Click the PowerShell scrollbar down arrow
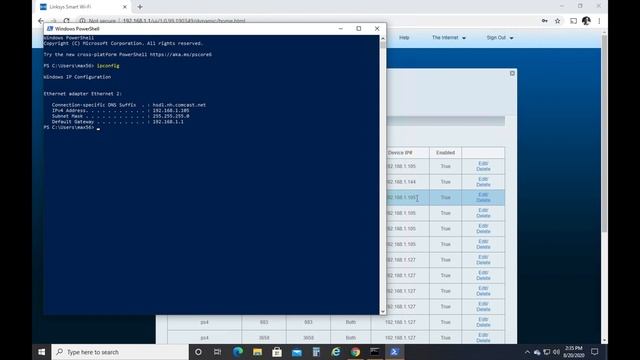This screenshot has height=360, width=640. click(x=382, y=311)
